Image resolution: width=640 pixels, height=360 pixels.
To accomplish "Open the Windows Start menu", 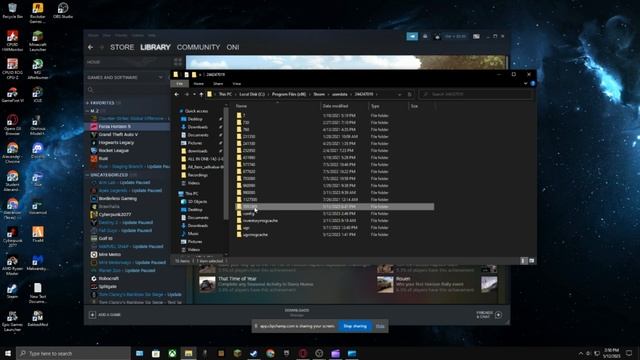I will click(x=8, y=353).
